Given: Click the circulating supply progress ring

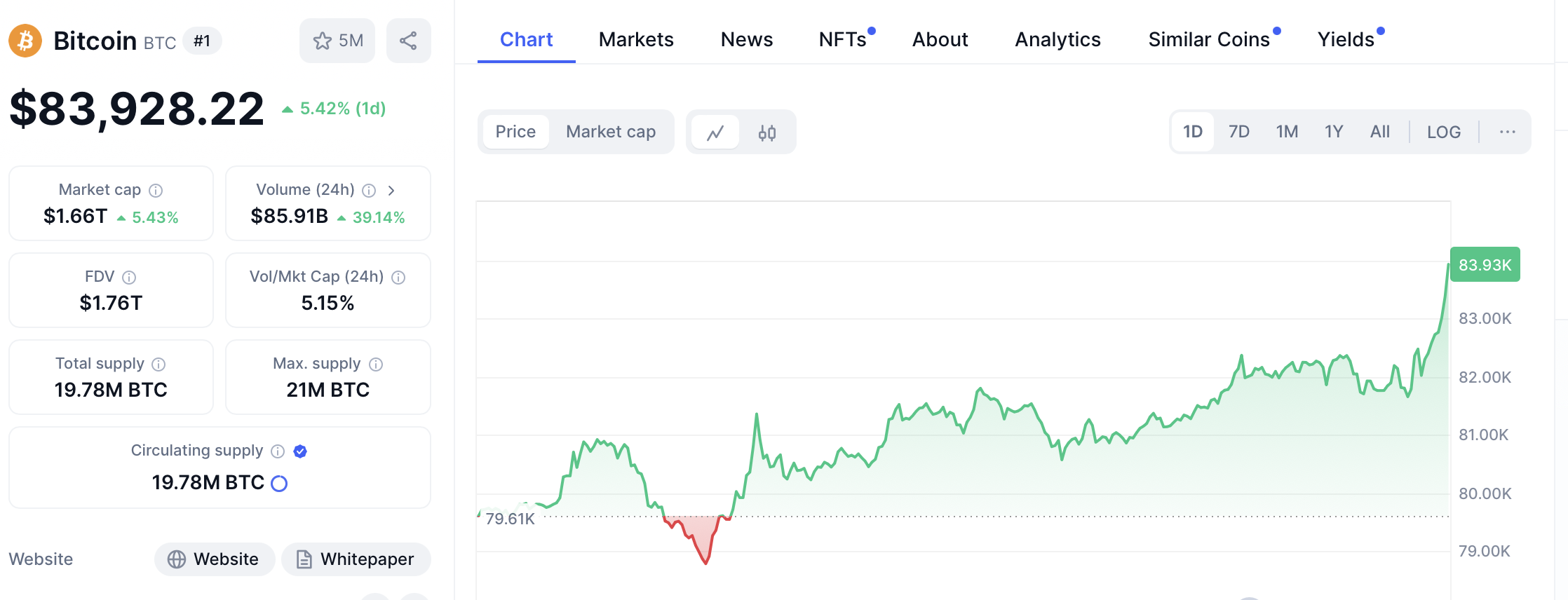Looking at the screenshot, I should point(279,484).
